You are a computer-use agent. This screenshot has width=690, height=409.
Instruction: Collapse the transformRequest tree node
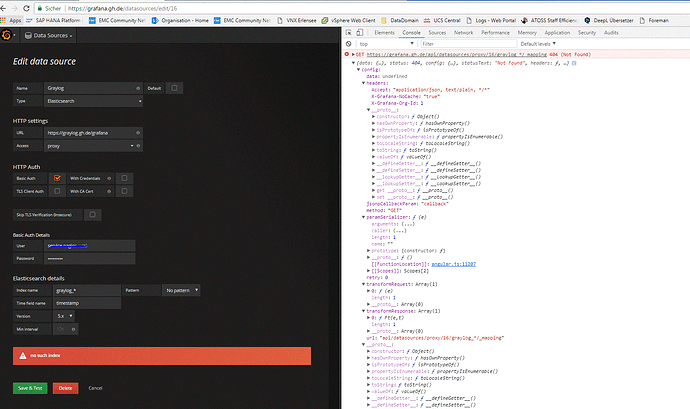(363, 284)
